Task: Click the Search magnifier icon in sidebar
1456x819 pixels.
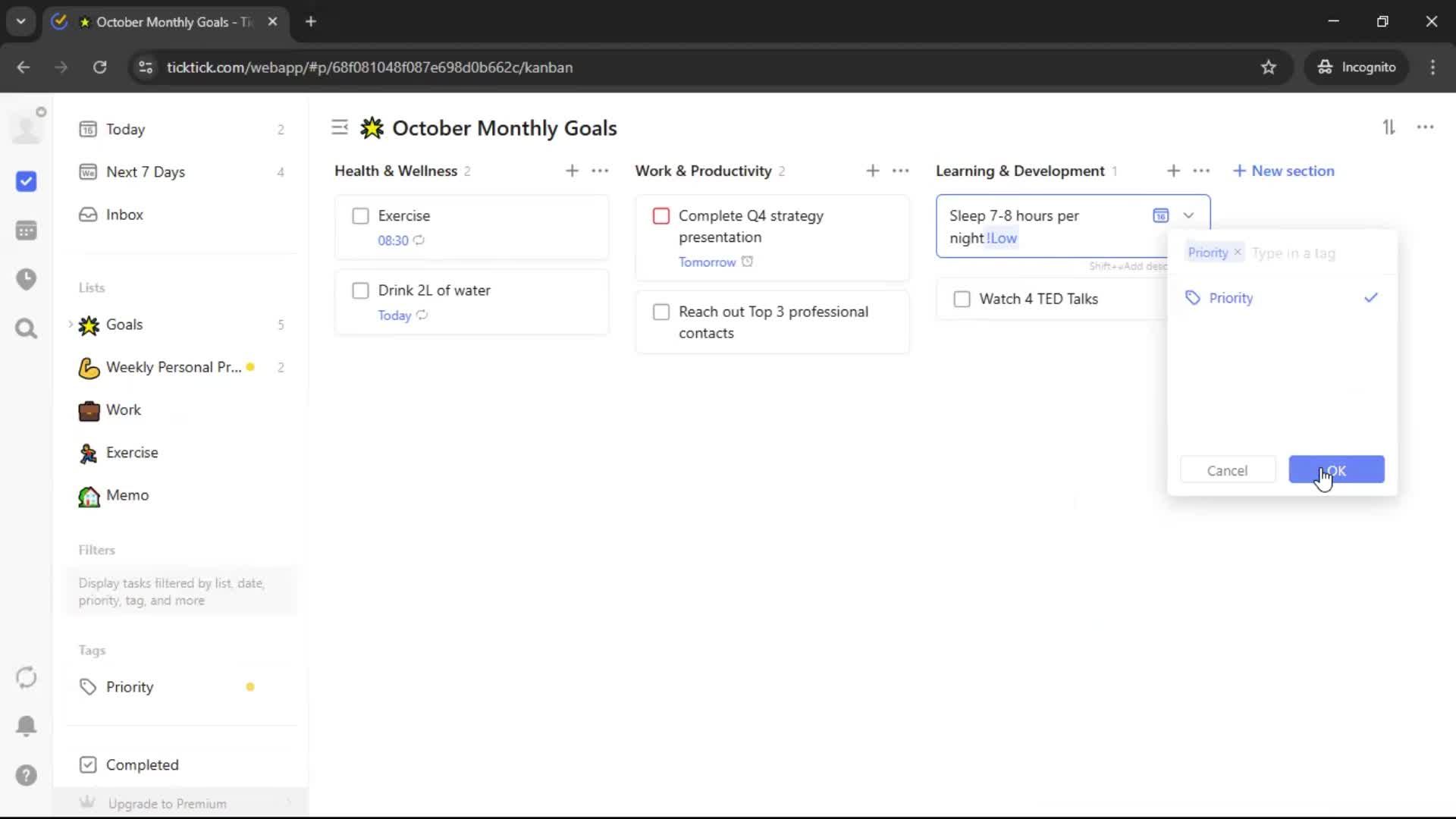Action: 27,328
